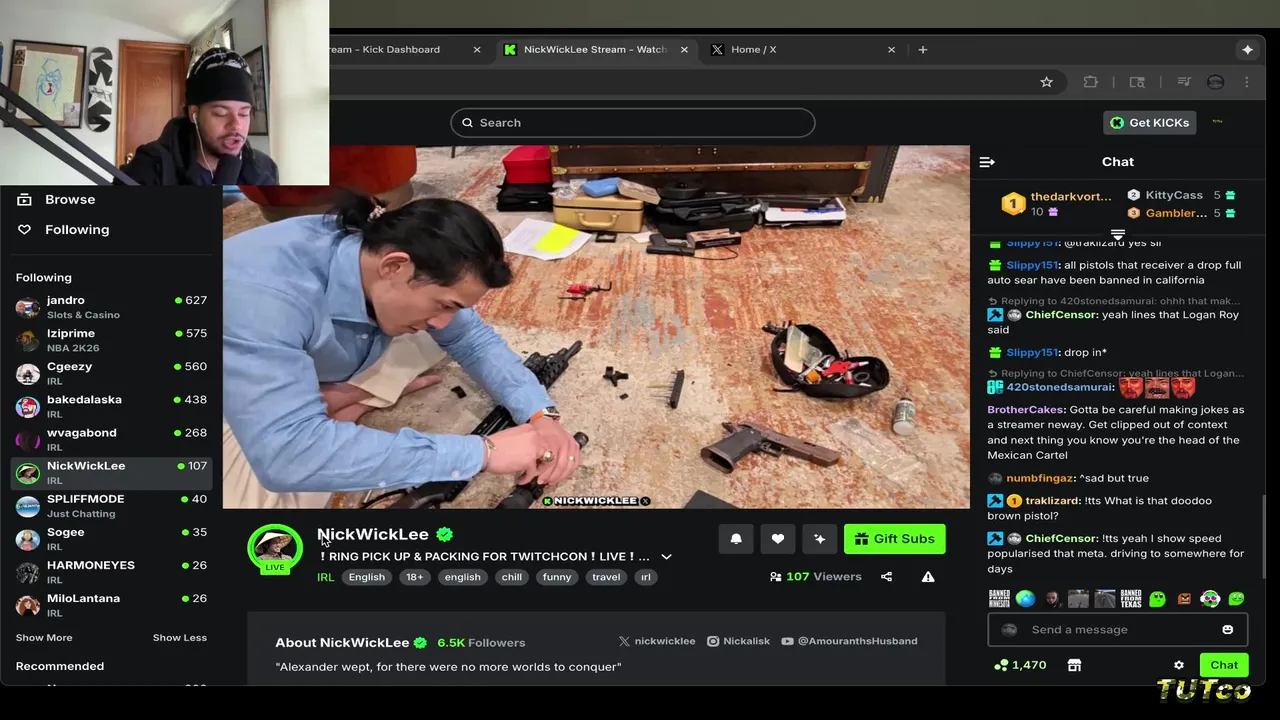The height and width of the screenshot is (720, 1280).
Task: Click Show More in Following list
Action: 44,638
